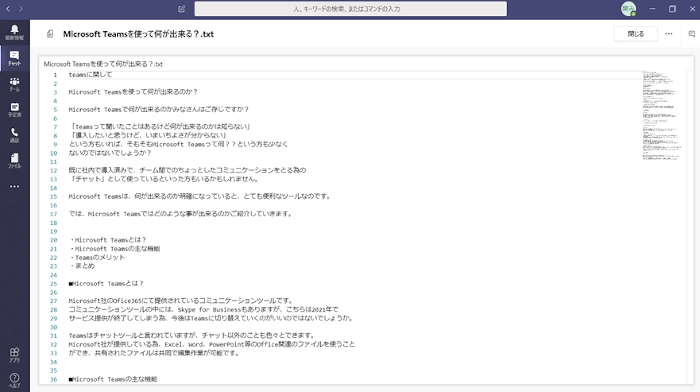Click the file title heading

click(138, 34)
